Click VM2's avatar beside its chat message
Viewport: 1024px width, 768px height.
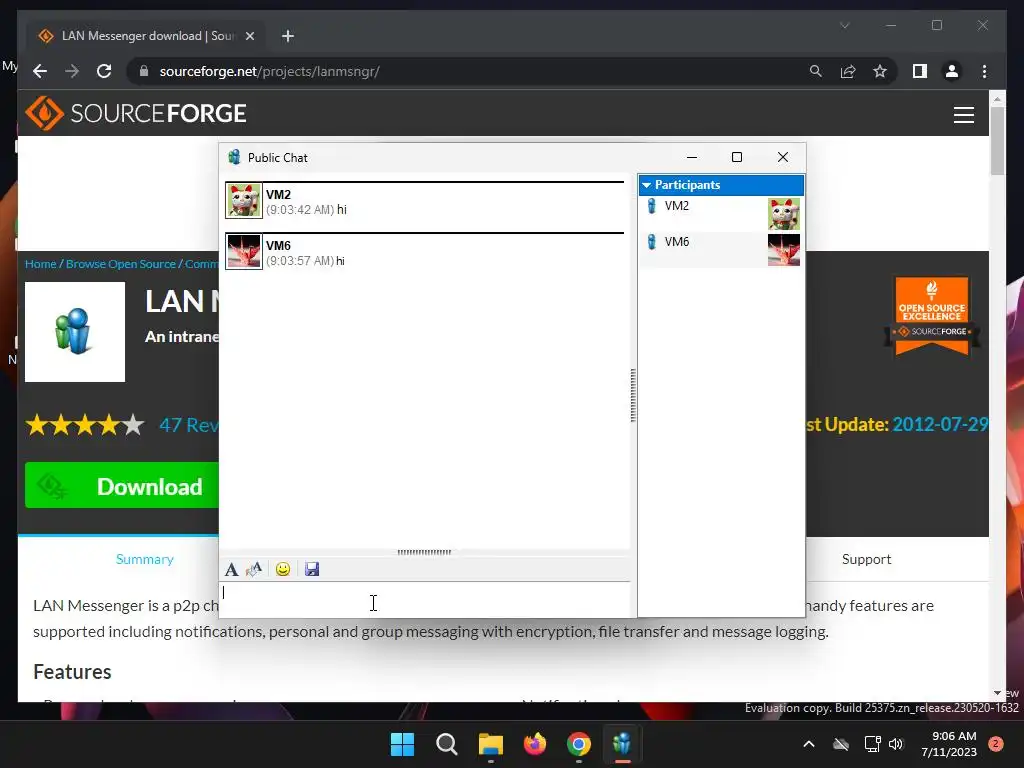pos(244,200)
